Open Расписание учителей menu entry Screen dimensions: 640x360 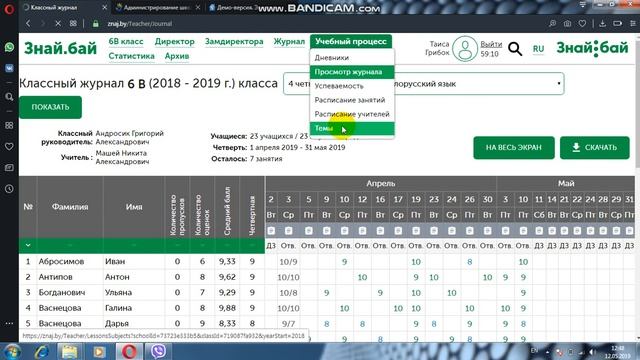point(352,114)
